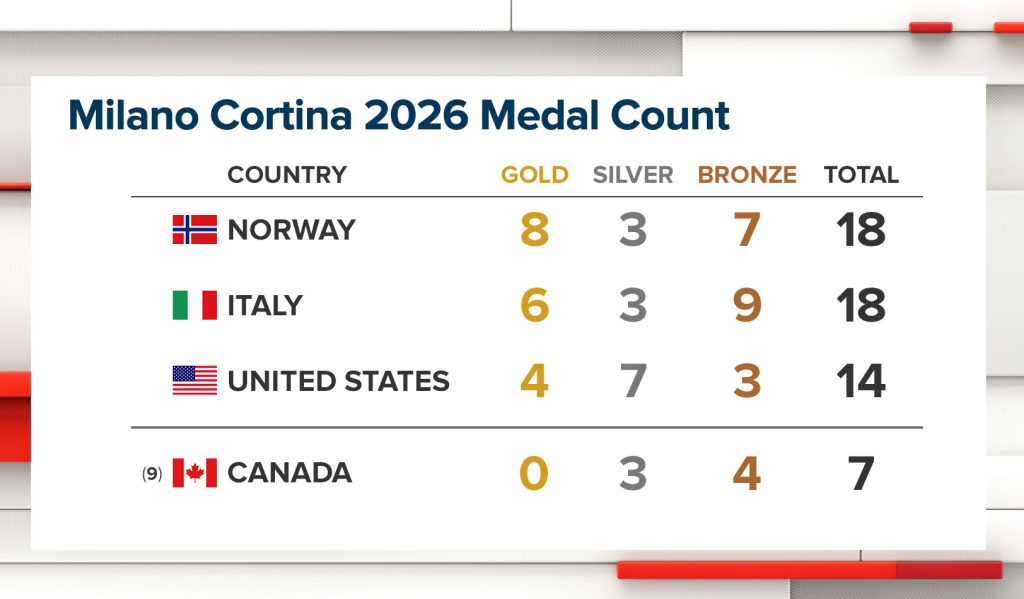This screenshot has width=1024, height=599.
Task: Click the ITALY country name
Action: pyautogui.click(x=265, y=305)
